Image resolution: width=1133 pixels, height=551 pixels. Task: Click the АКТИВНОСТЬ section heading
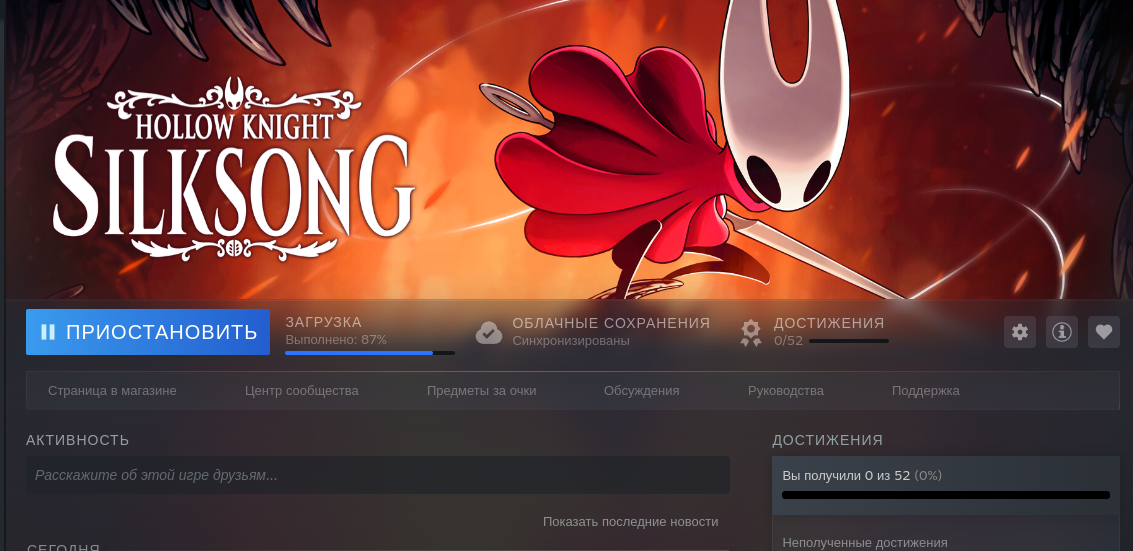tap(77, 440)
